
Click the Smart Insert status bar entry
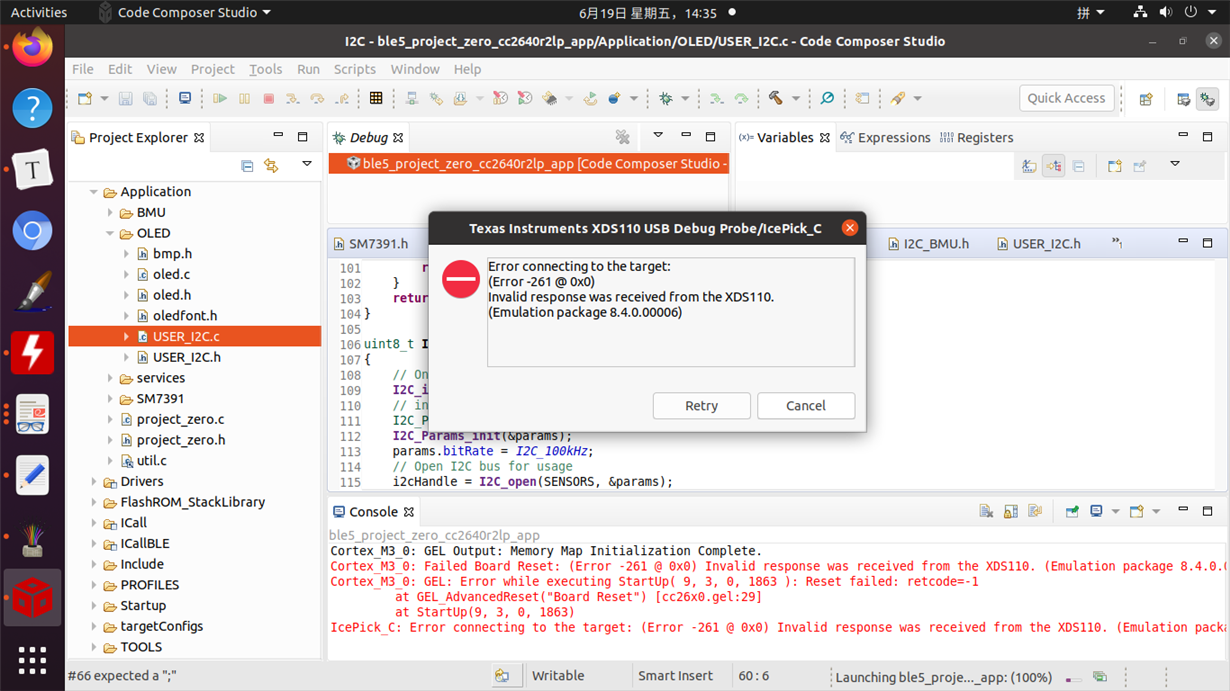676,676
